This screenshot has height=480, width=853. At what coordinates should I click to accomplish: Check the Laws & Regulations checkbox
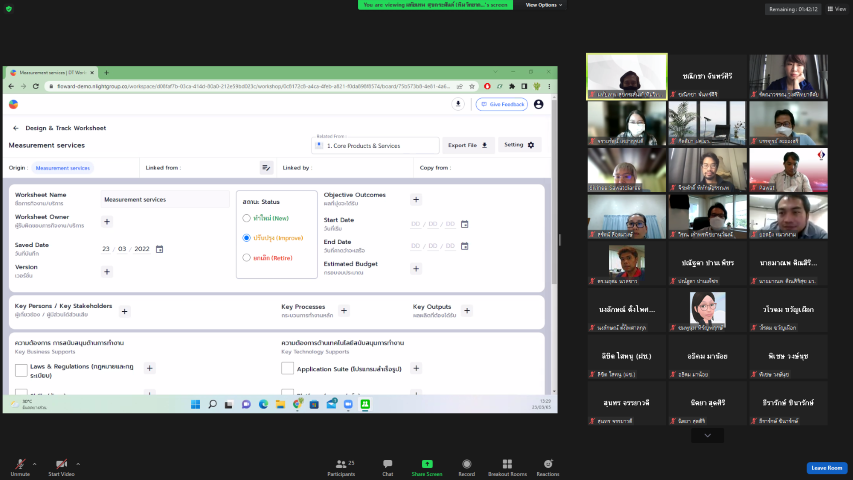point(21,371)
